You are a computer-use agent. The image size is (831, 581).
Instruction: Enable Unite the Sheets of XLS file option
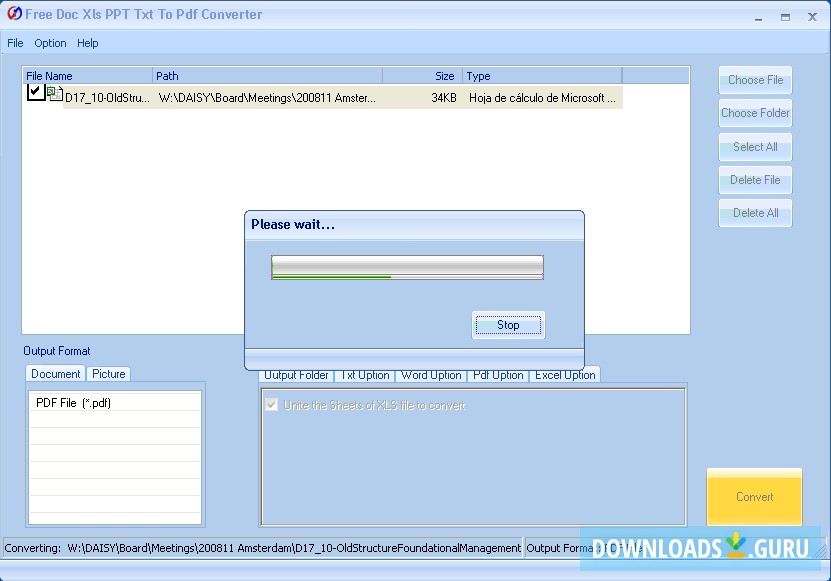click(271, 404)
